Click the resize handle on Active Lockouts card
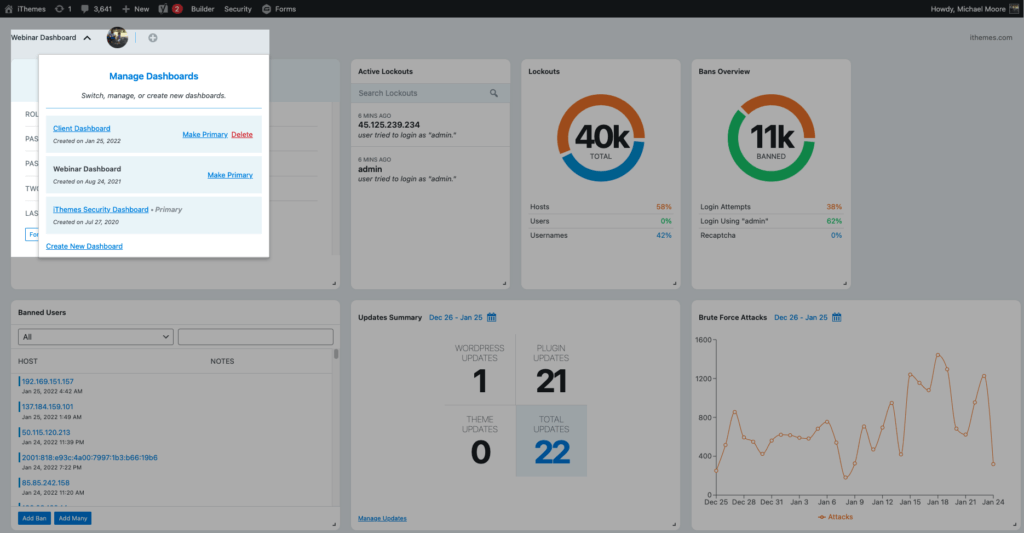The height and width of the screenshot is (533, 1024). tap(504, 283)
